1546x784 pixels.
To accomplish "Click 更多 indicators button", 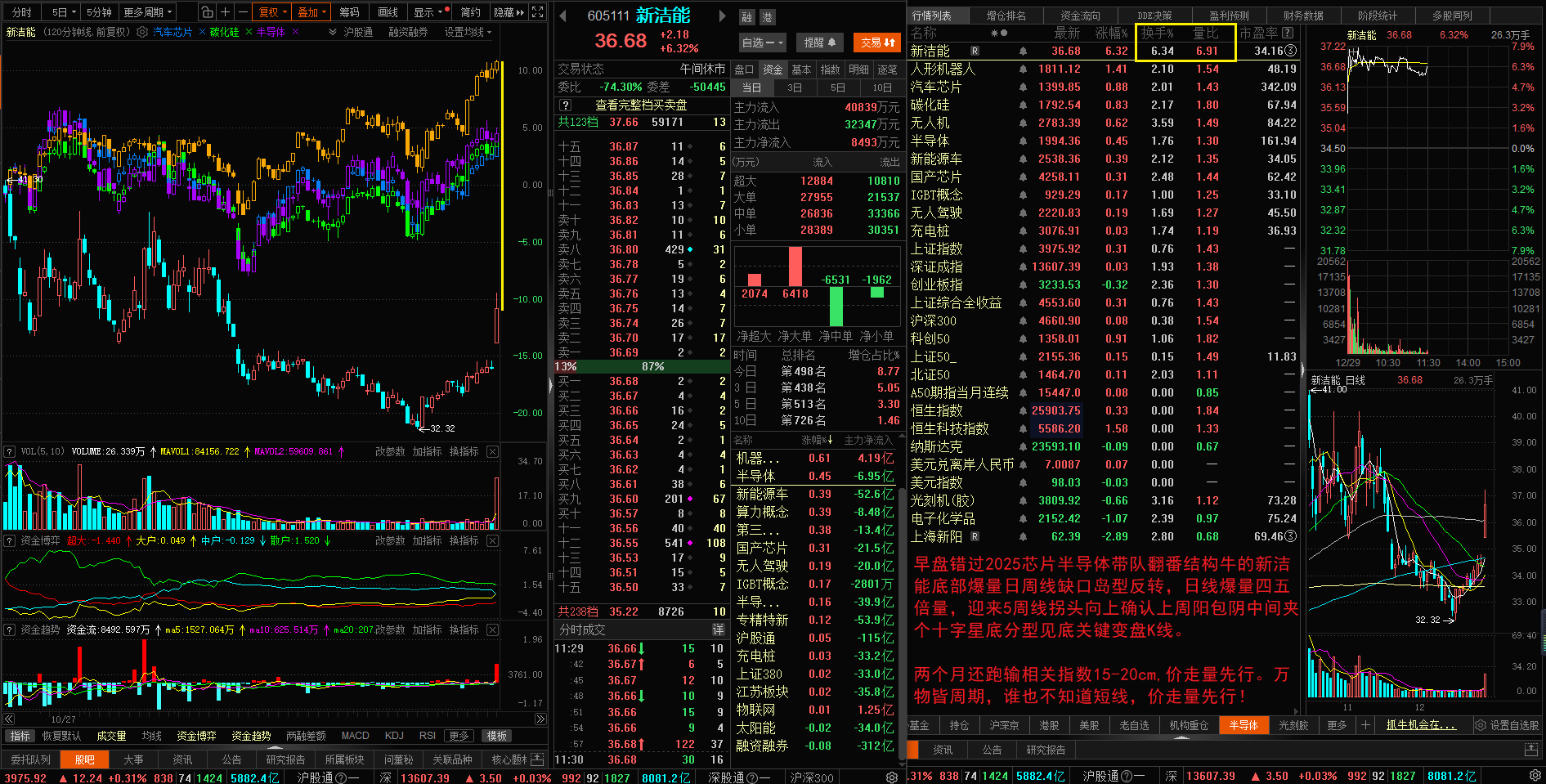I will (x=459, y=736).
